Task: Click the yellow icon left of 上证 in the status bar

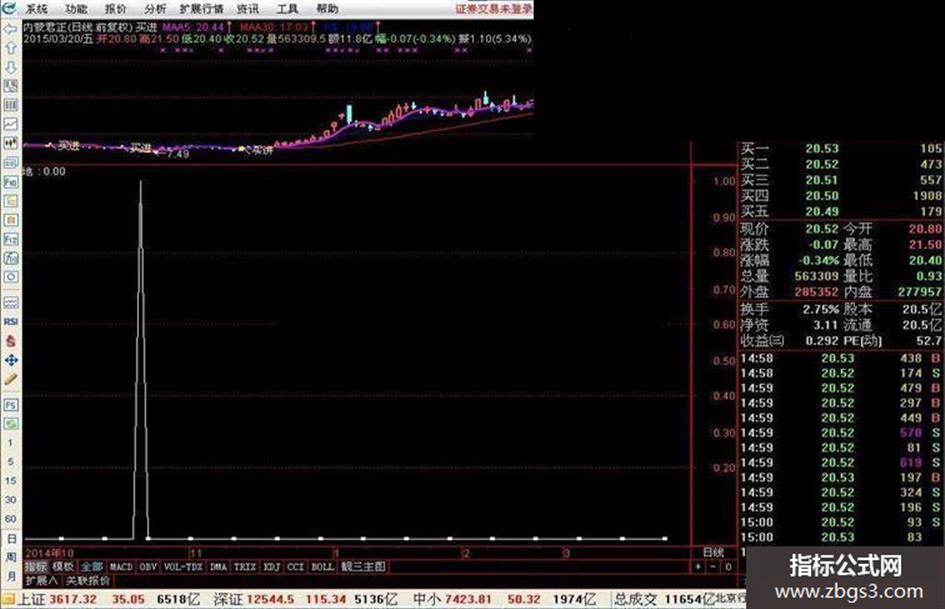Action: (x=8, y=599)
